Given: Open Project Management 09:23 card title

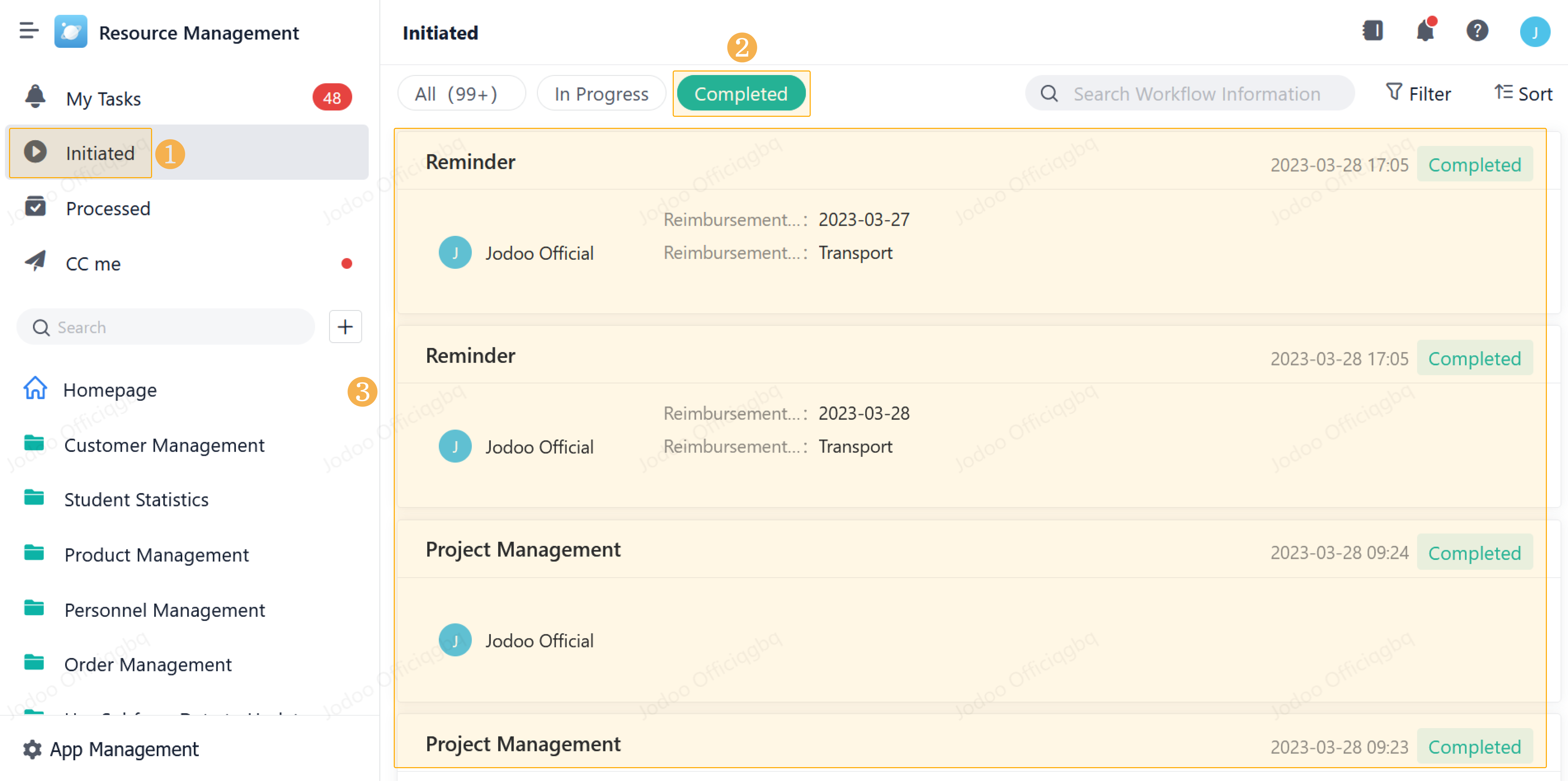Looking at the screenshot, I should pyautogui.click(x=523, y=744).
